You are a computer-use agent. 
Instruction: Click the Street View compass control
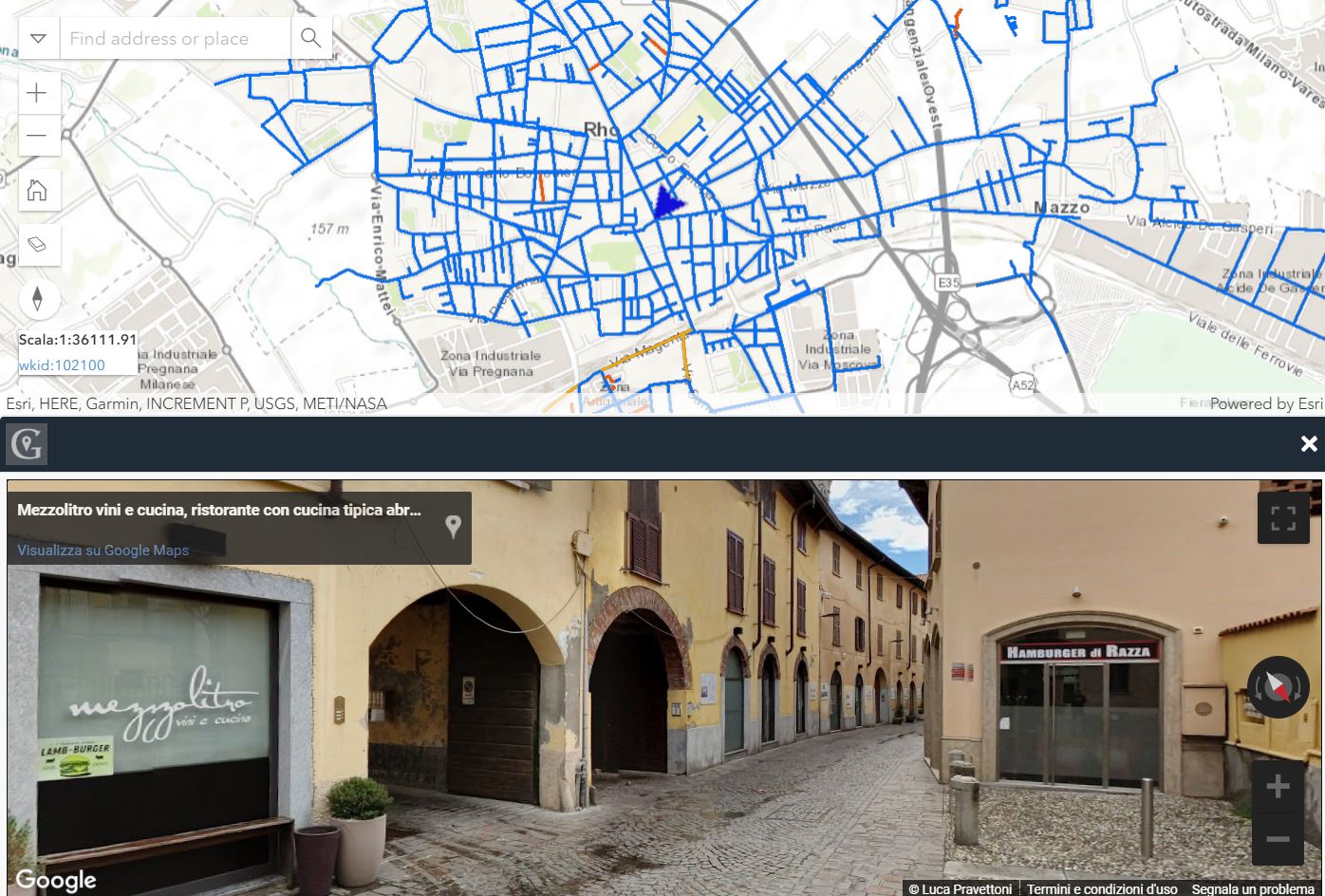1278,687
